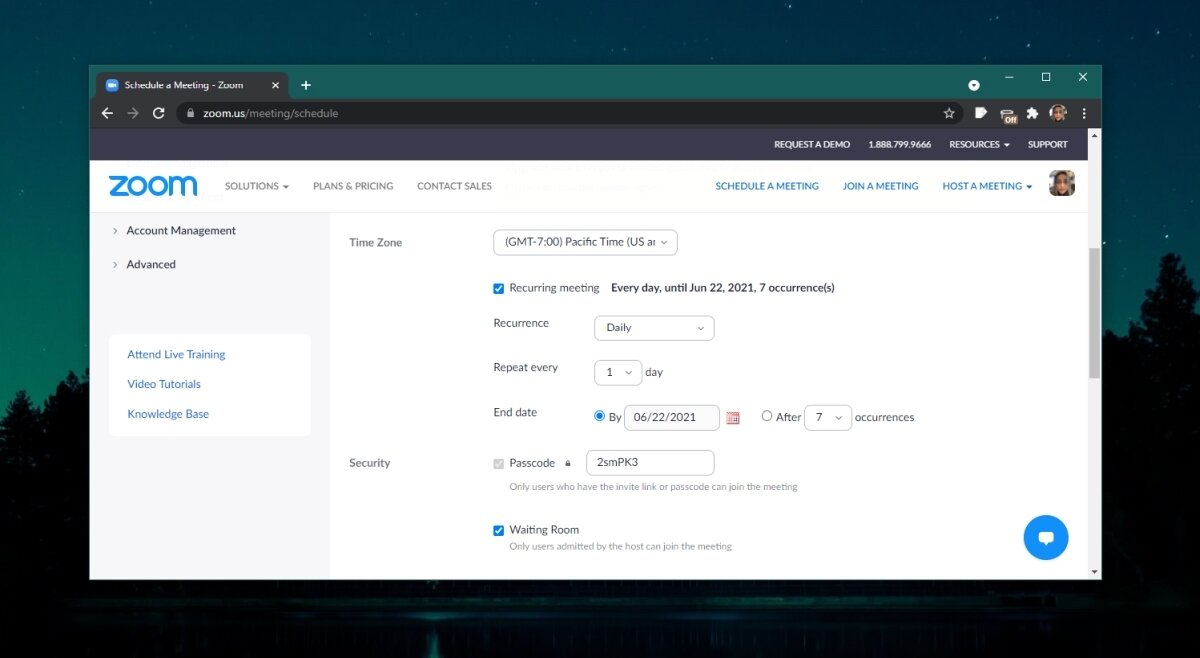Open the Video Tutorials link
The image size is (1200, 658).
(164, 384)
